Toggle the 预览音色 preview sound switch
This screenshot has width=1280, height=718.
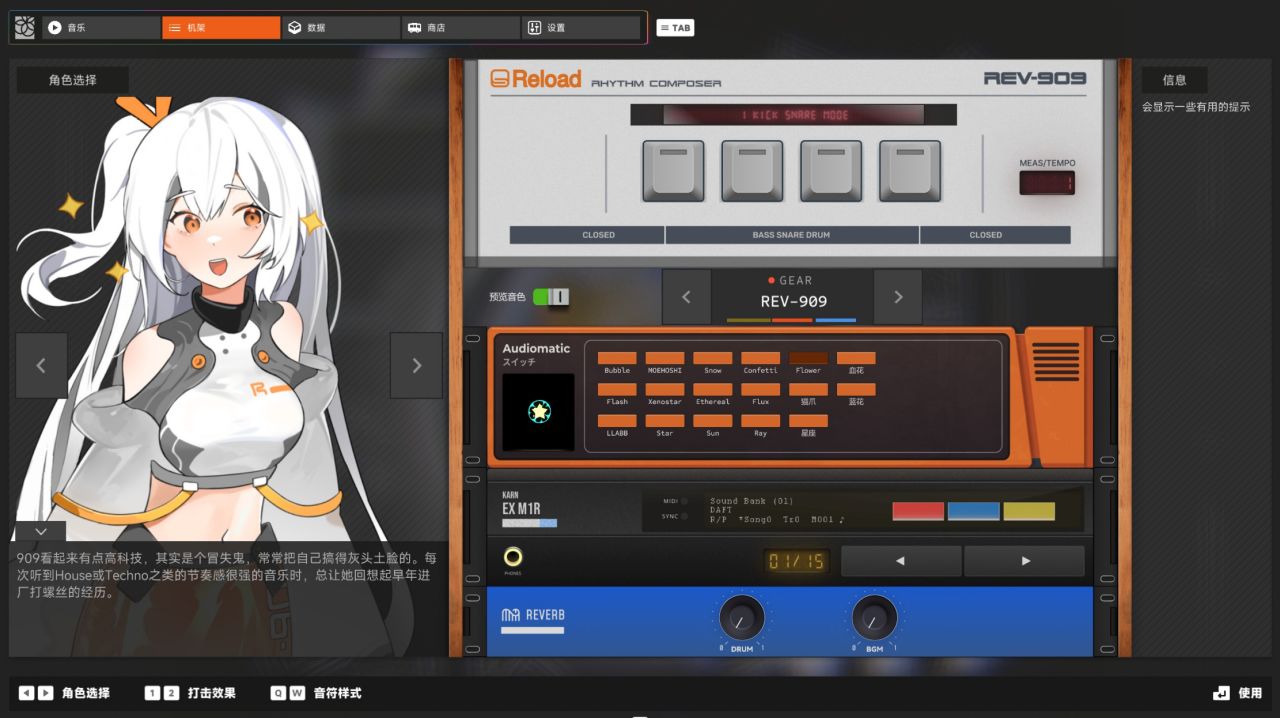[551, 297]
